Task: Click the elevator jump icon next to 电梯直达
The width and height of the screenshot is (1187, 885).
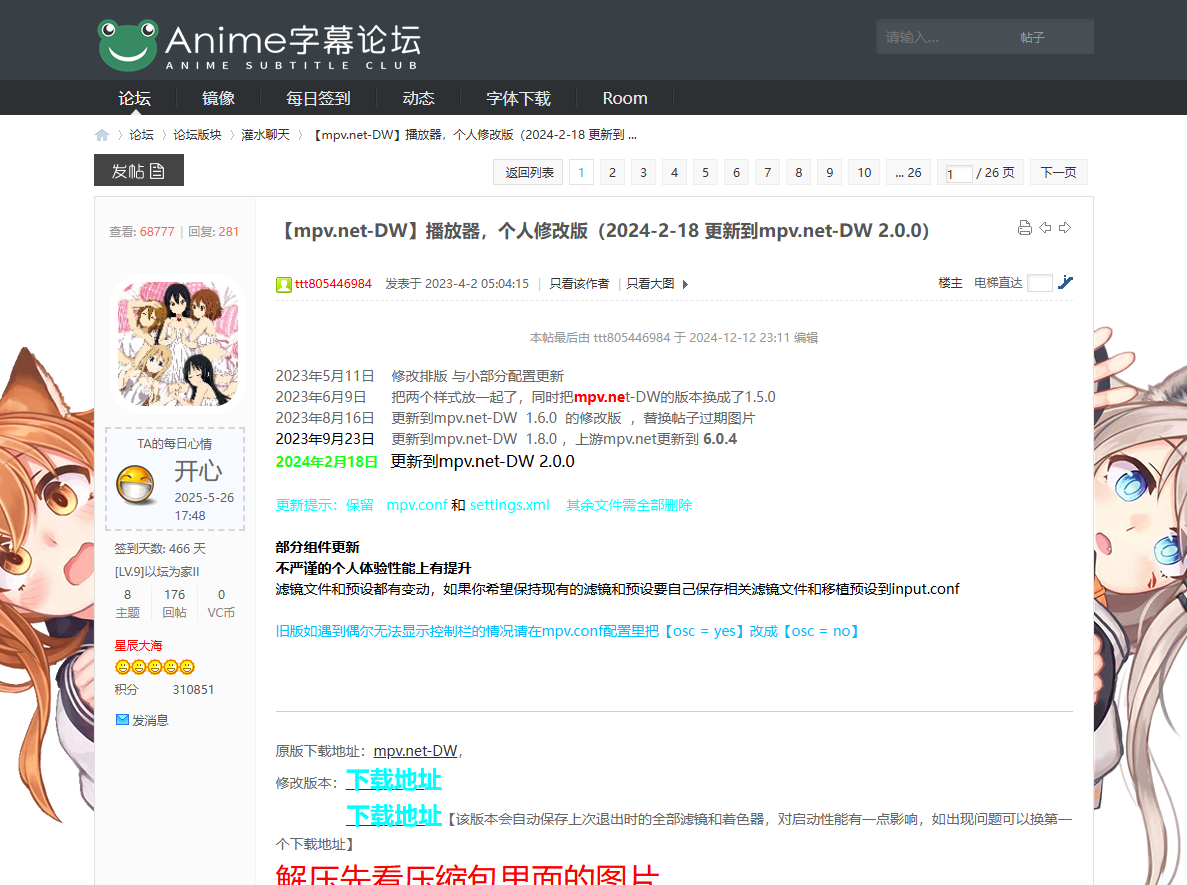Action: pos(1065,282)
